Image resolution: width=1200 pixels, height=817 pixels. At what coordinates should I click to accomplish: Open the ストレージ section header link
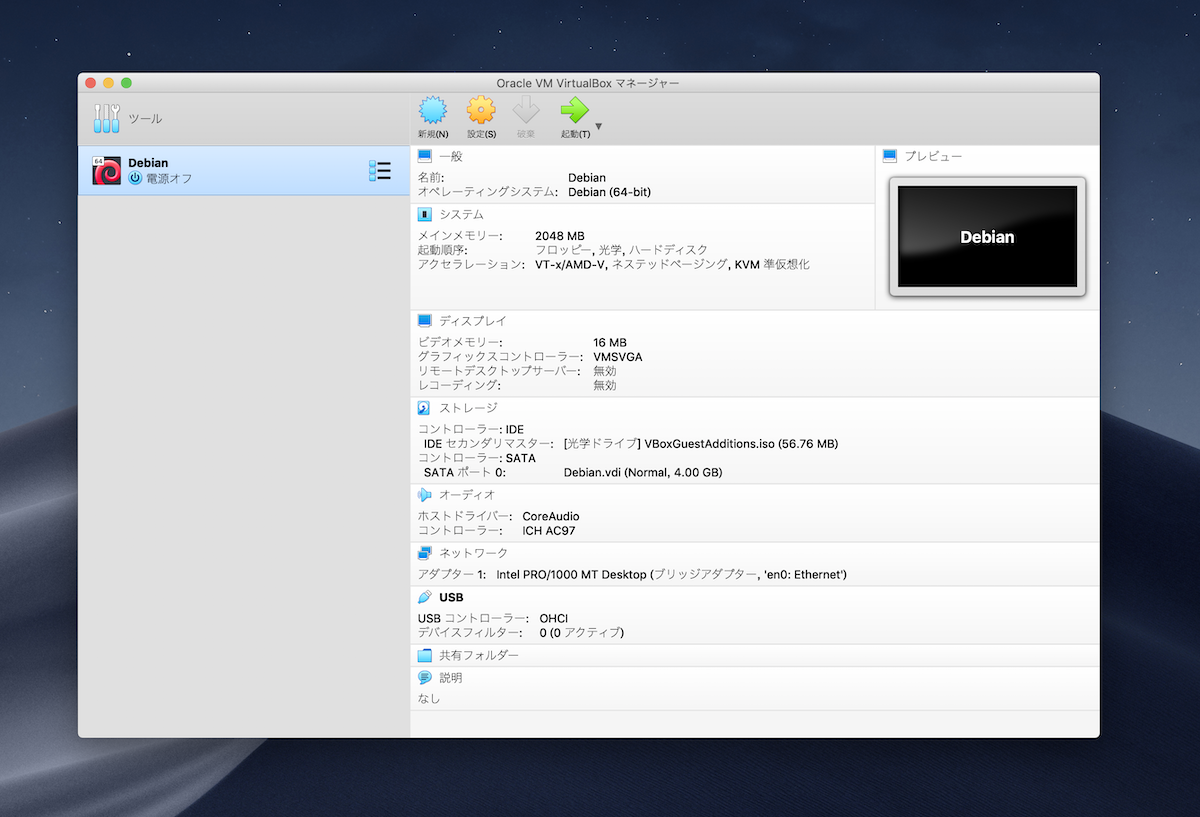468,408
